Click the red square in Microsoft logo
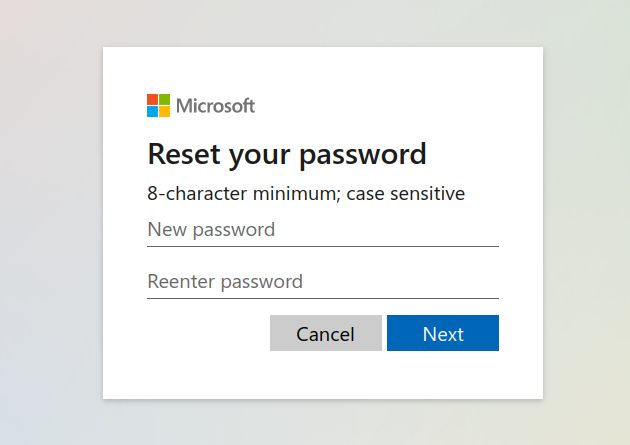 152,100
